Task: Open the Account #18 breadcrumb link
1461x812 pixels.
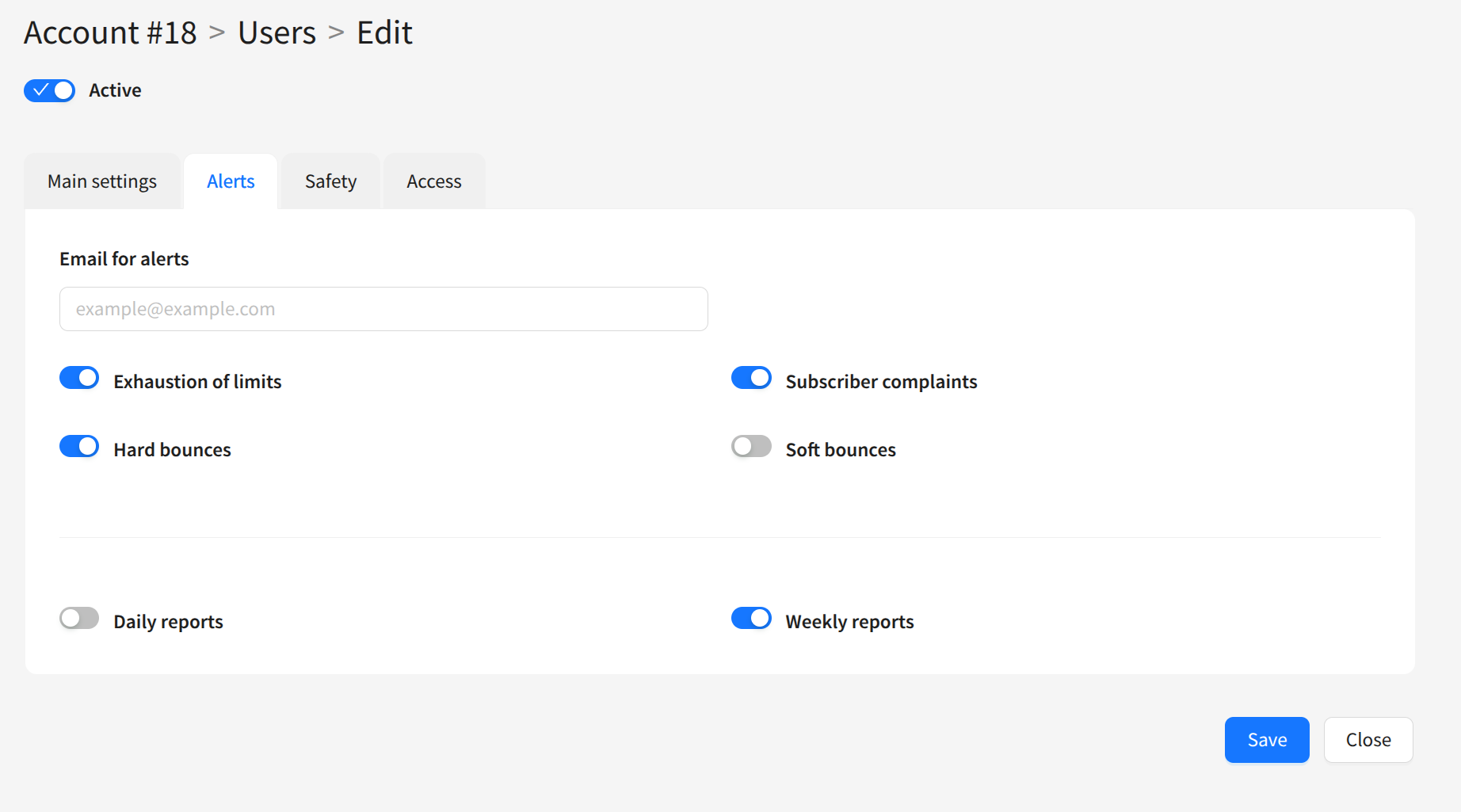Action: click(110, 33)
